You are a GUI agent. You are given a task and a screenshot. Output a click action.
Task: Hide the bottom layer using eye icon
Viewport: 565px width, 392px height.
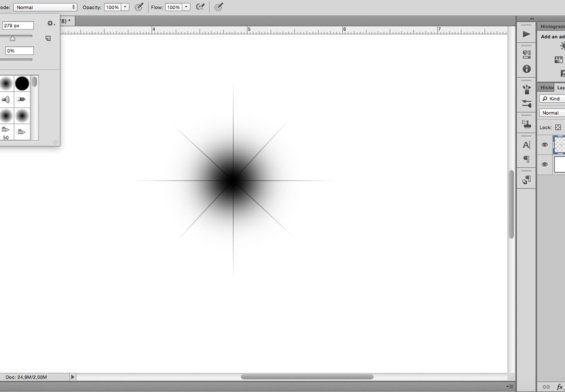tap(545, 164)
